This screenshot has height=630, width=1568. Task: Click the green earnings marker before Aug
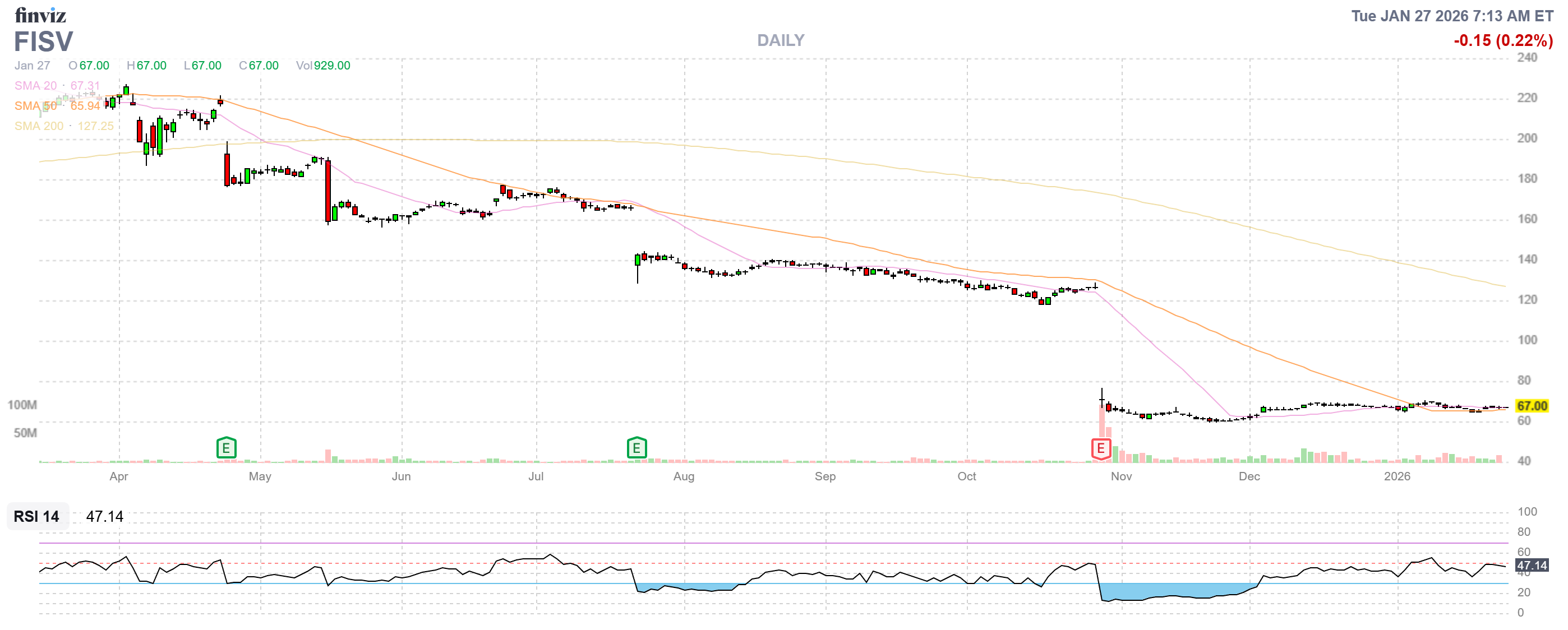tap(637, 449)
